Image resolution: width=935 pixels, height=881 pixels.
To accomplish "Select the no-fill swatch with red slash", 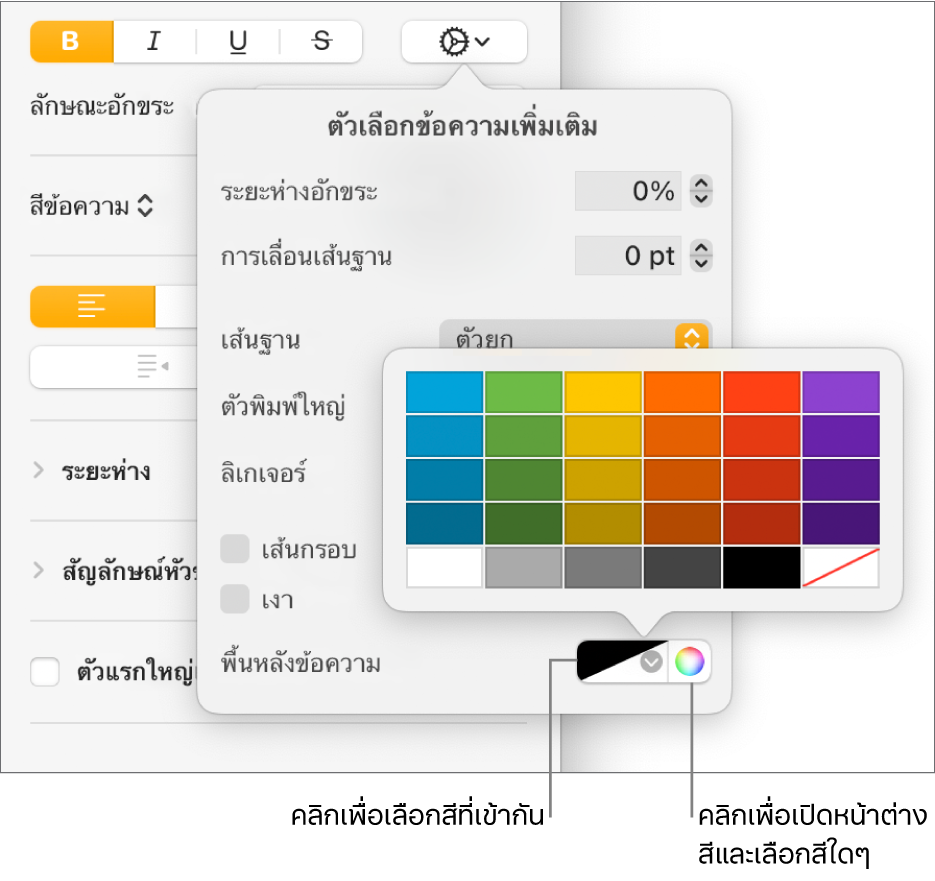I will point(841,567).
